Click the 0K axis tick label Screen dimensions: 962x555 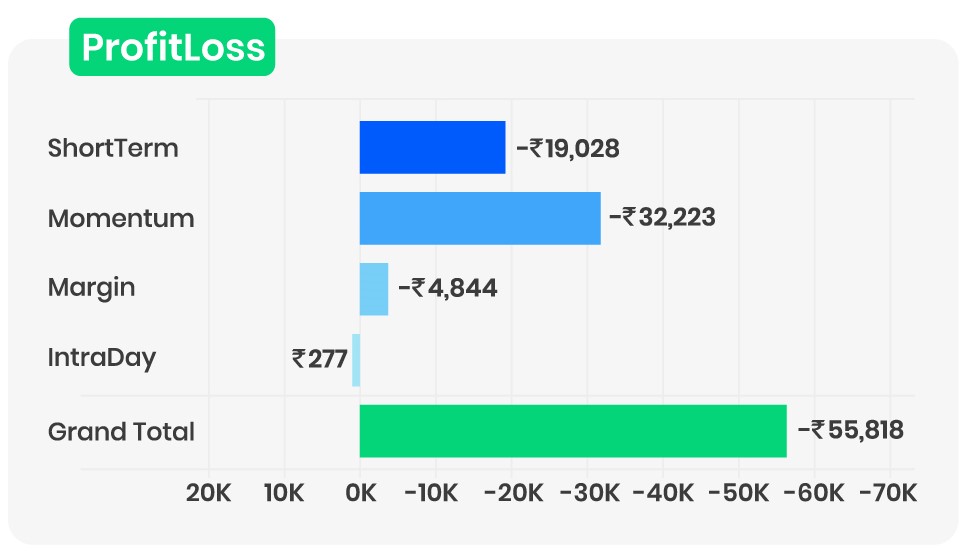click(x=360, y=493)
